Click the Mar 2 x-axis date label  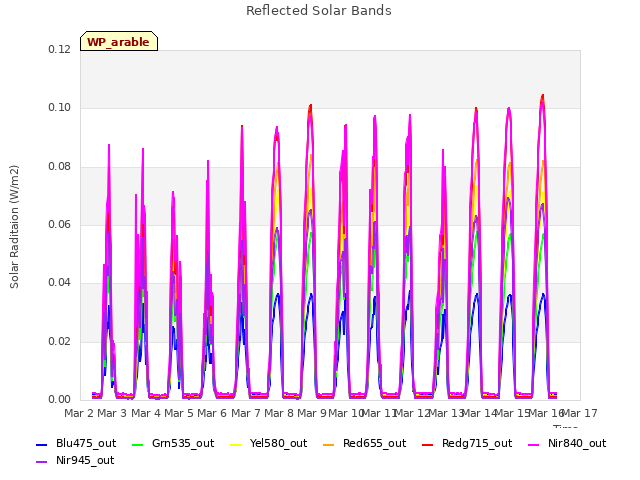[79, 413]
